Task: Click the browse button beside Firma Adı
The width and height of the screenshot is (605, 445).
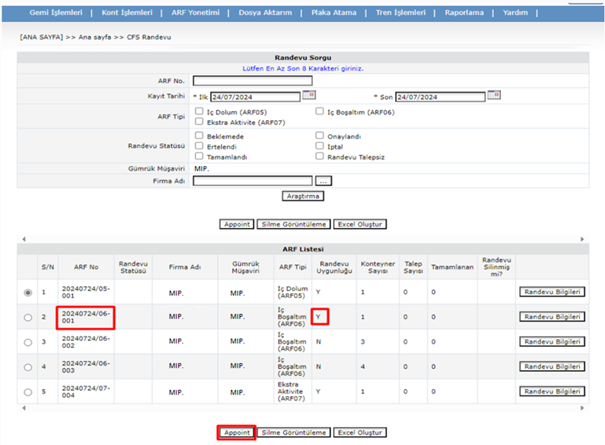Action: click(323, 181)
